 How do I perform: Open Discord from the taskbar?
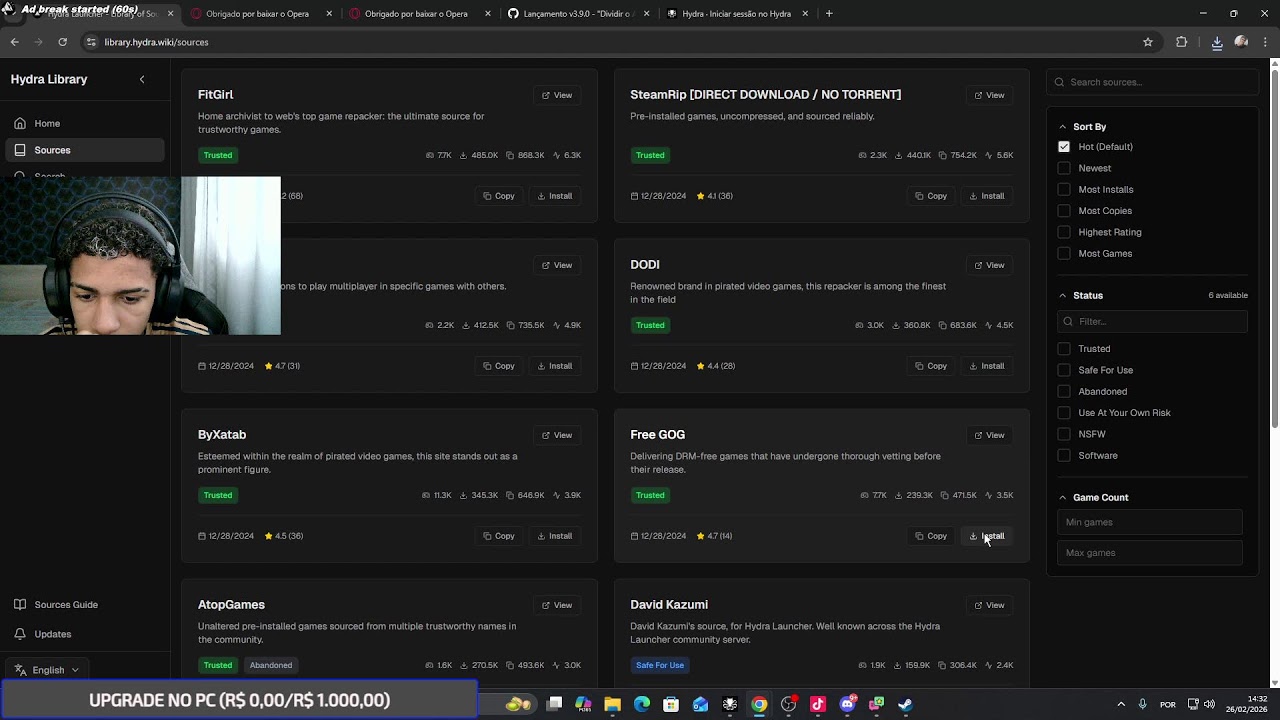pyautogui.click(x=847, y=704)
